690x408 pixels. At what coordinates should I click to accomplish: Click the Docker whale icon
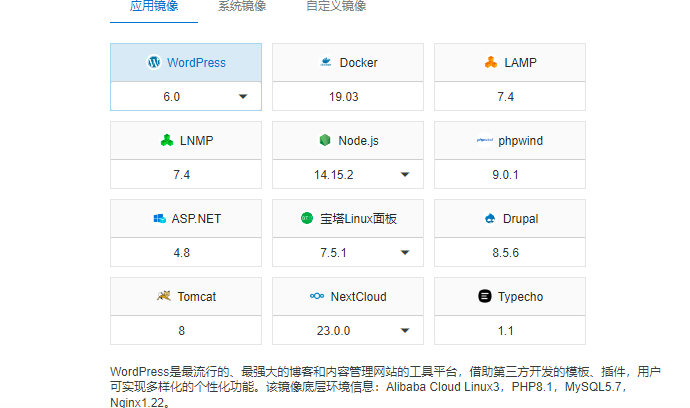pyautogui.click(x=326, y=62)
